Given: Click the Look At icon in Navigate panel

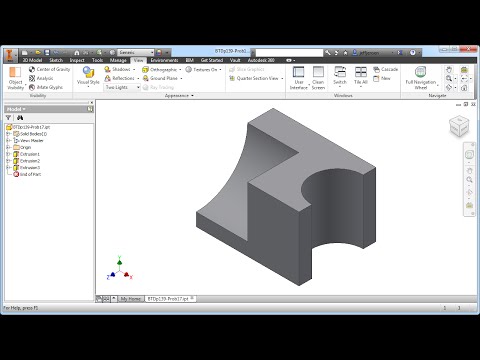Looking at the screenshot, I should point(464,70).
